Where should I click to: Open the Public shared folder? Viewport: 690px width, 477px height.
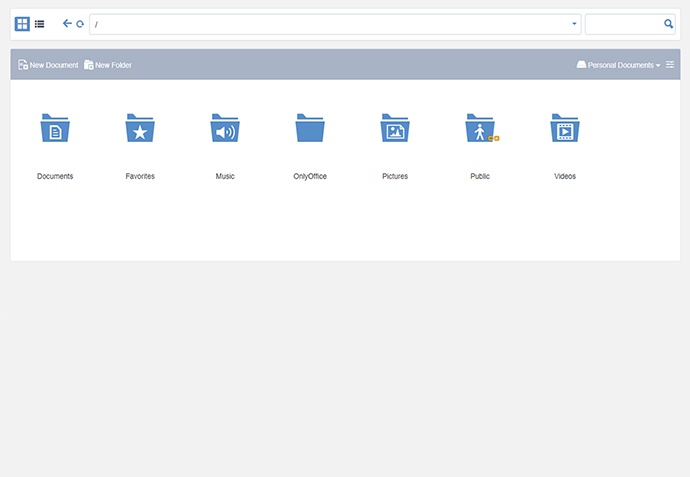coord(480,129)
